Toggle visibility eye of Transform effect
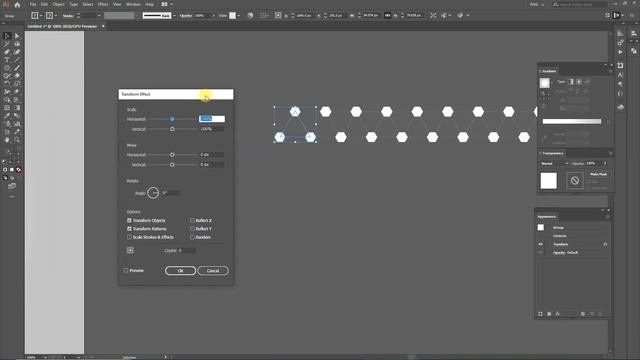This screenshot has height=360, width=640. (540, 244)
